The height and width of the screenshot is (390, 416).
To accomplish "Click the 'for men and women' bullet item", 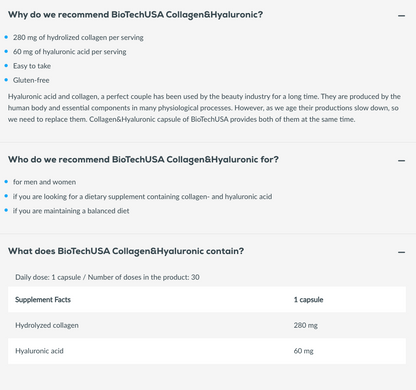I will (x=44, y=182).
